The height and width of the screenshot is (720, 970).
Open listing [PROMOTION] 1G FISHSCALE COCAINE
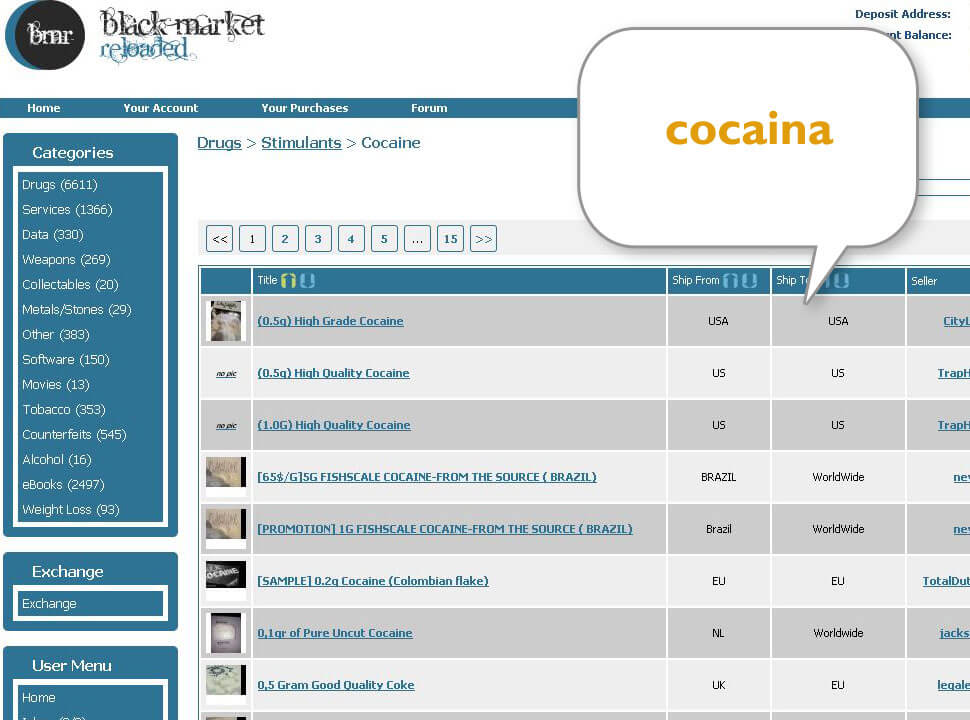tap(445, 529)
